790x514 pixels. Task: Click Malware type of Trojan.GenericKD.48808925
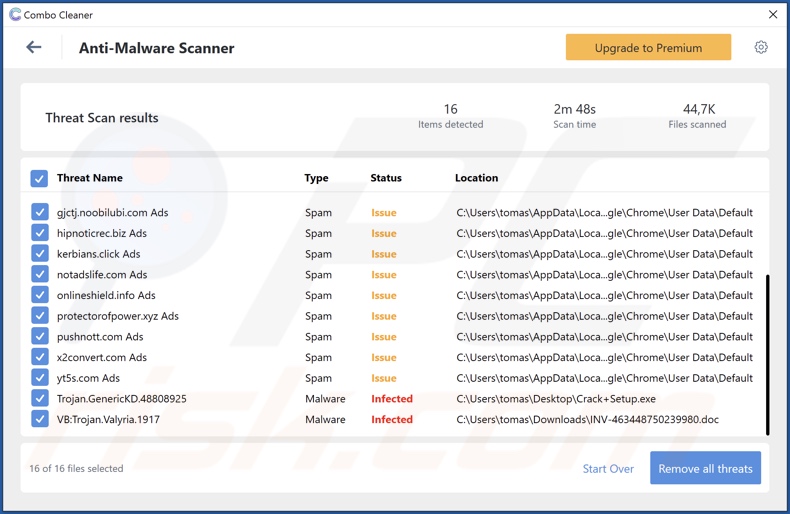tap(325, 399)
